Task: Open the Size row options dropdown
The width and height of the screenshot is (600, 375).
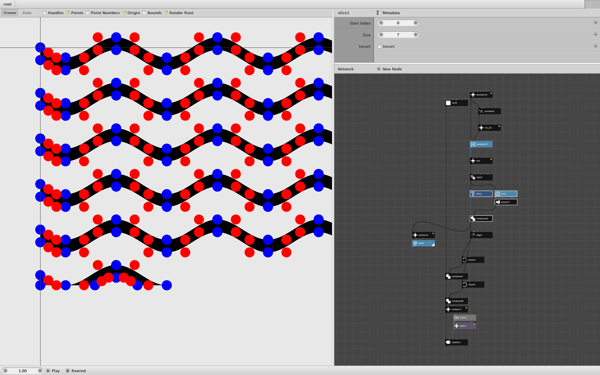Action: pyautogui.click(x=595, y=34)
